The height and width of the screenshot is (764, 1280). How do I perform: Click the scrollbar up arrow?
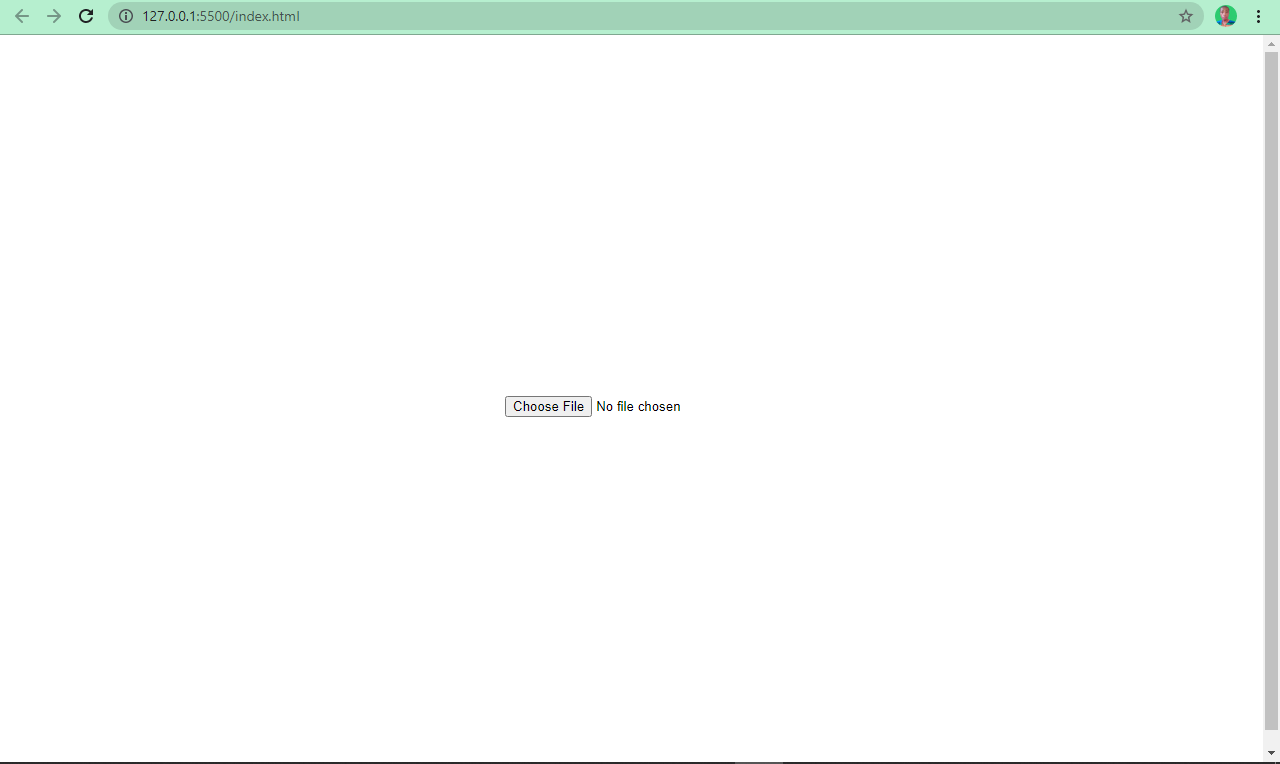click(1271, 44)
